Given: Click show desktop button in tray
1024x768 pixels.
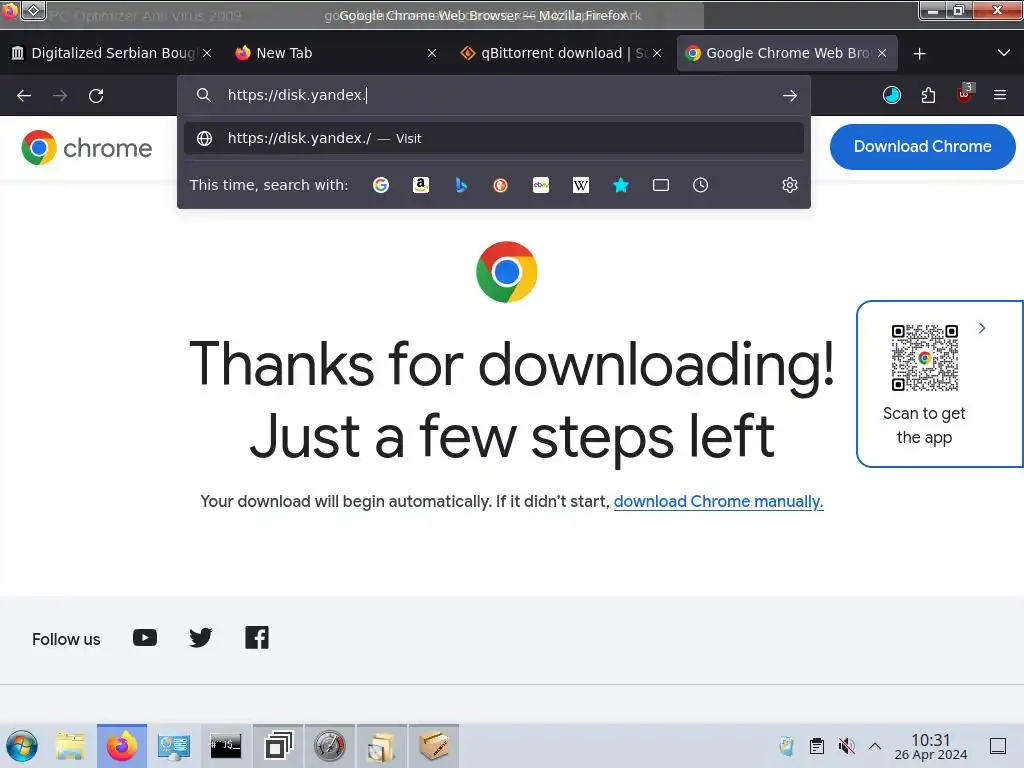Looking at the screenshot, I should point(998,746).
